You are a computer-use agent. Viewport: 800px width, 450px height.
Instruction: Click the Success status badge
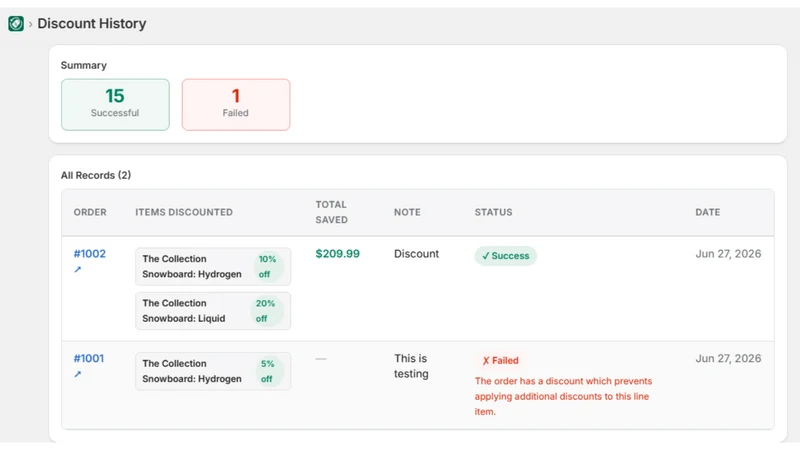pyautogui.click(x=506, y=256)
